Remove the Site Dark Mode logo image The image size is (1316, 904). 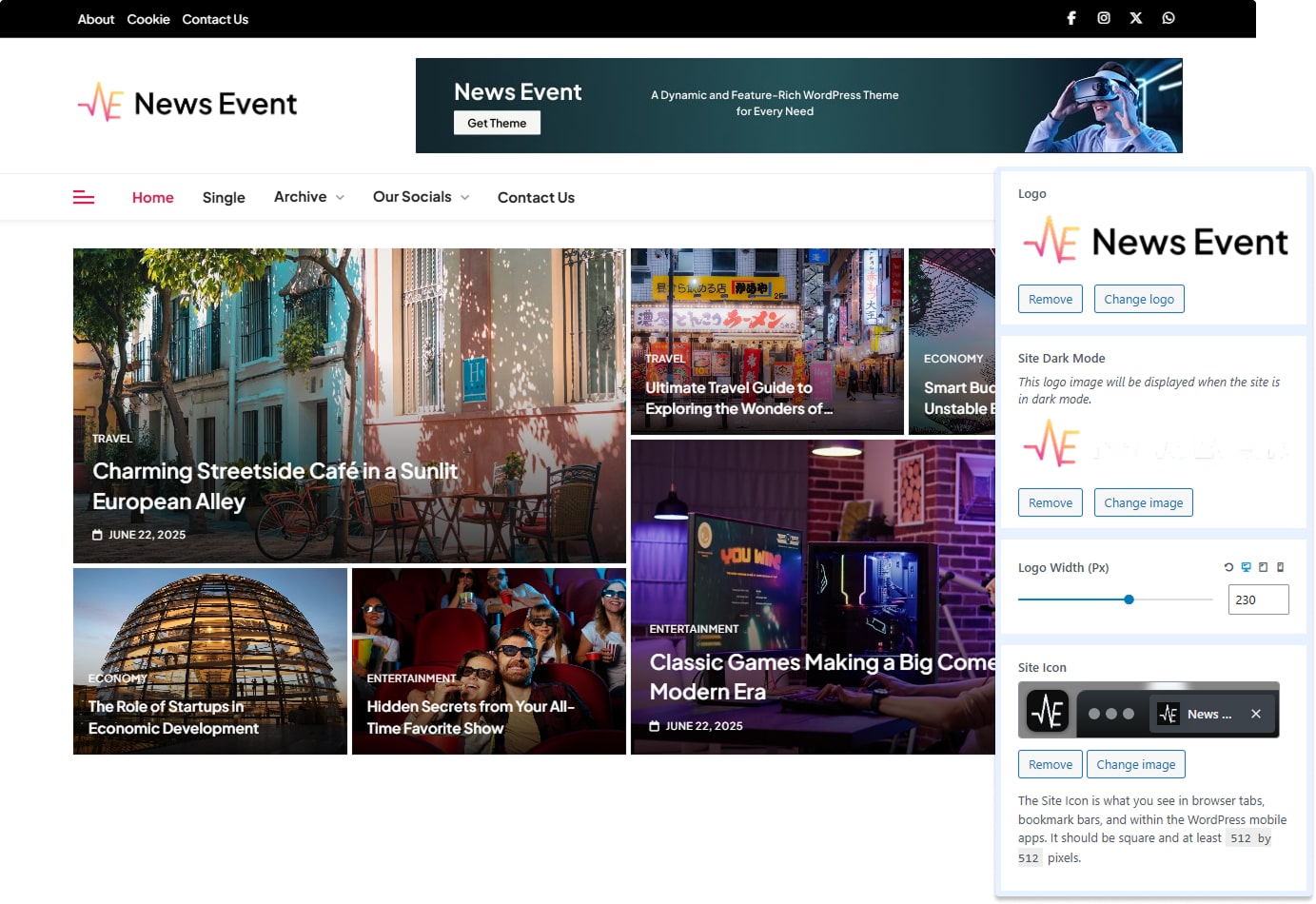click(1050, 502)
